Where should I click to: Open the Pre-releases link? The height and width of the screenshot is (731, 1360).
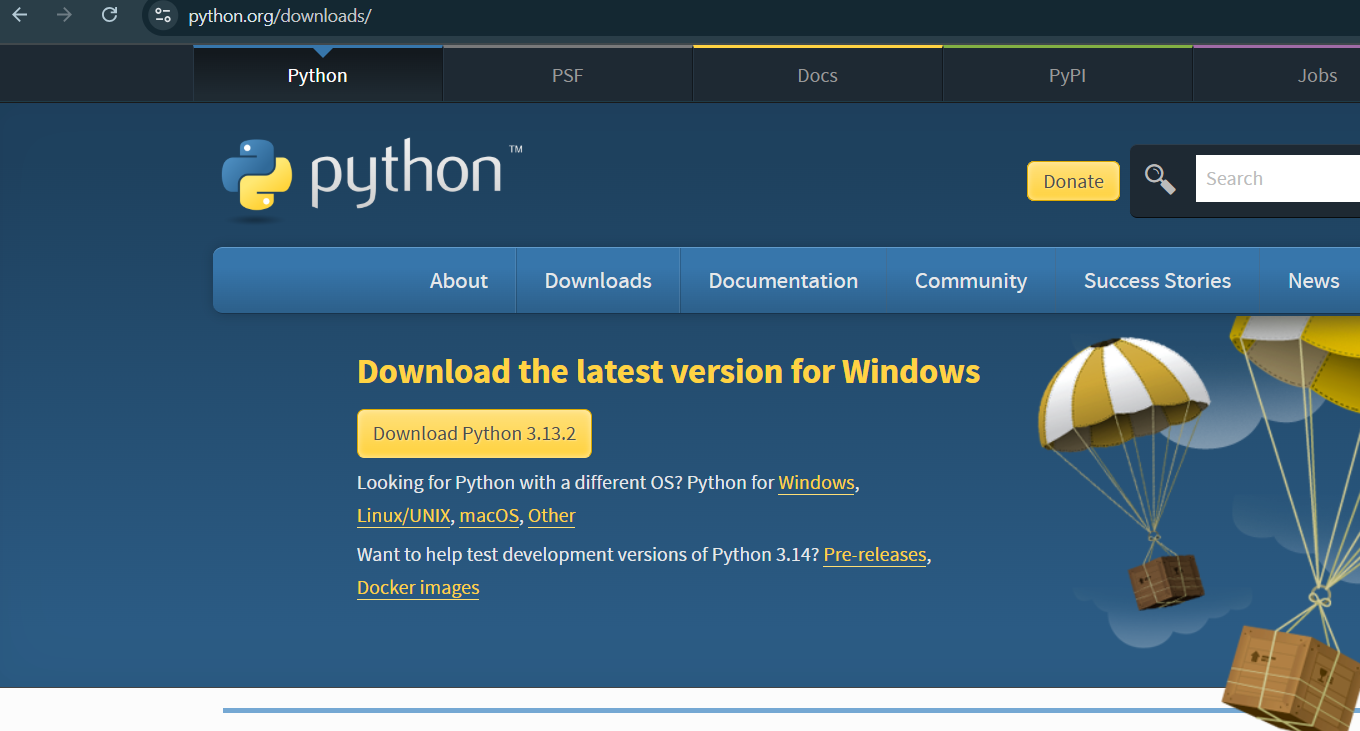coord(875,555)
